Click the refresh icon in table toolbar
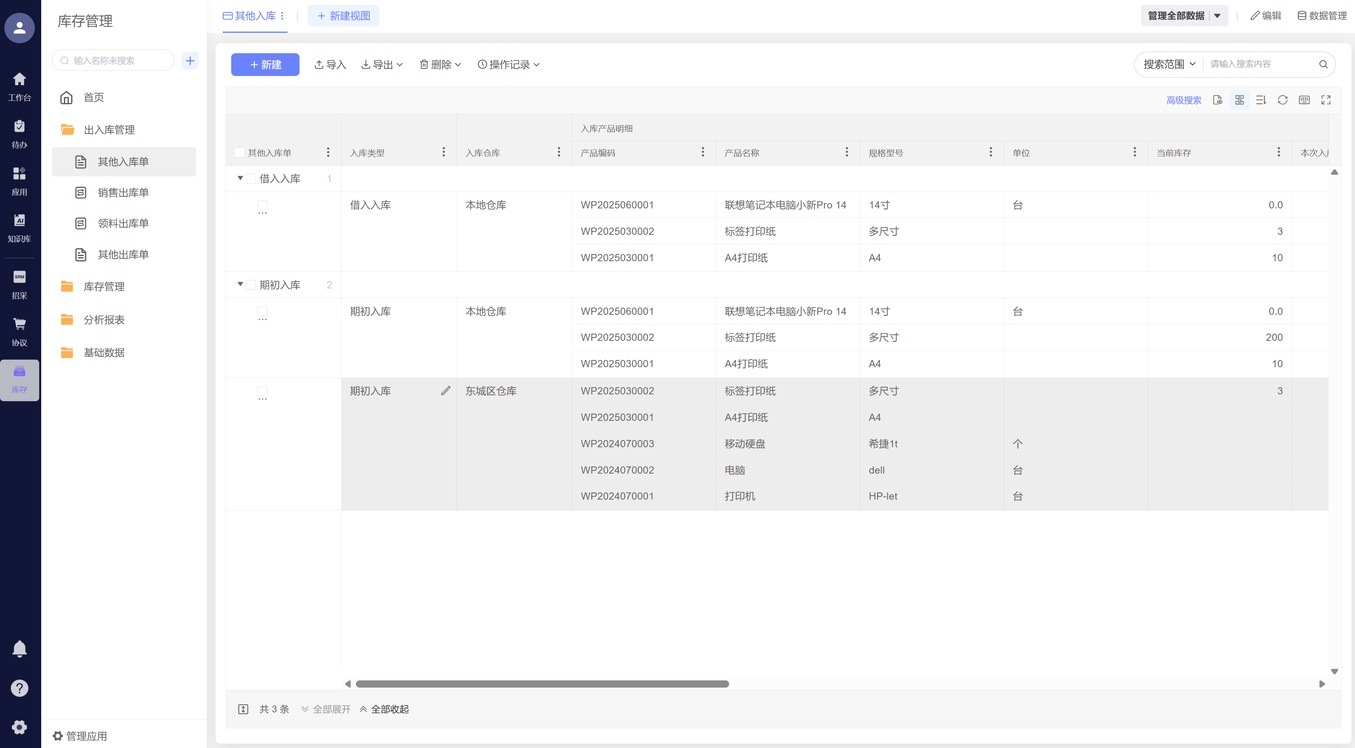The height and width of the screenshot is (748, 1355). (x=1282, y=100)
